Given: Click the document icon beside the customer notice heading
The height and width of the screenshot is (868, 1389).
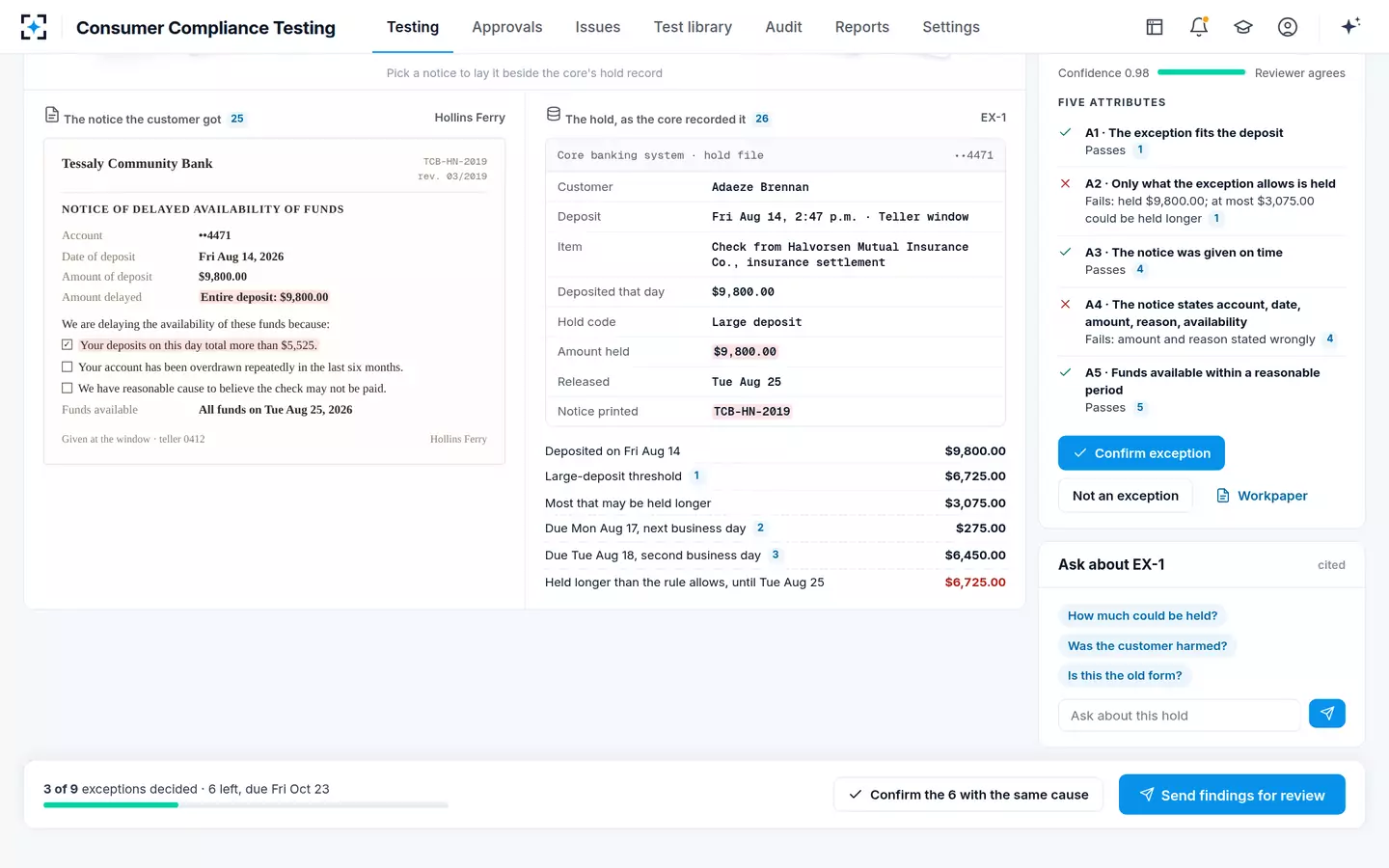Looking at the screenshot, I should click(52, 115).
